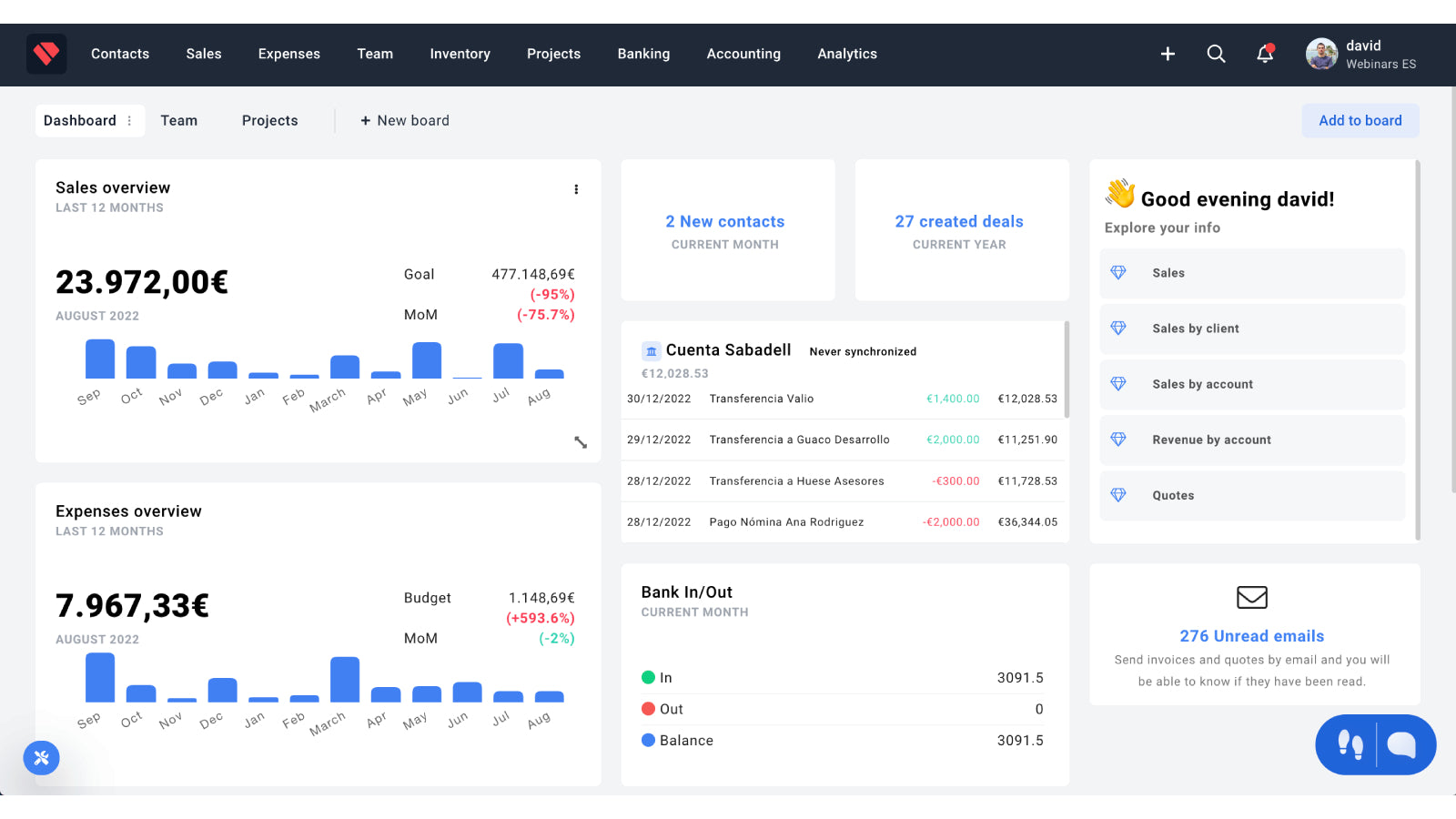Open Sales overview three-dot menu
This screenshot has width=1456, height=819.
(x=576, y=189)
